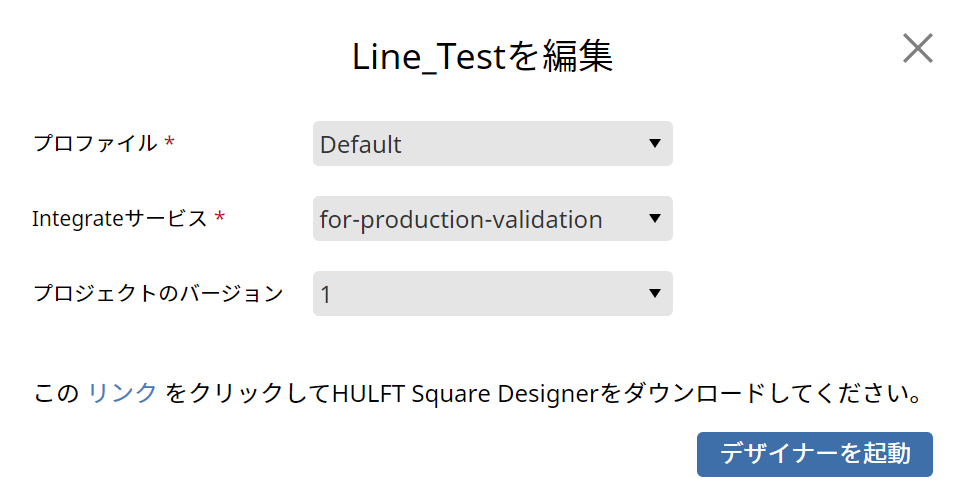The height and width of the screenshot is (503, 965).
Task: Click the red asterisk next to プロファイル
Action: point(169,143)
